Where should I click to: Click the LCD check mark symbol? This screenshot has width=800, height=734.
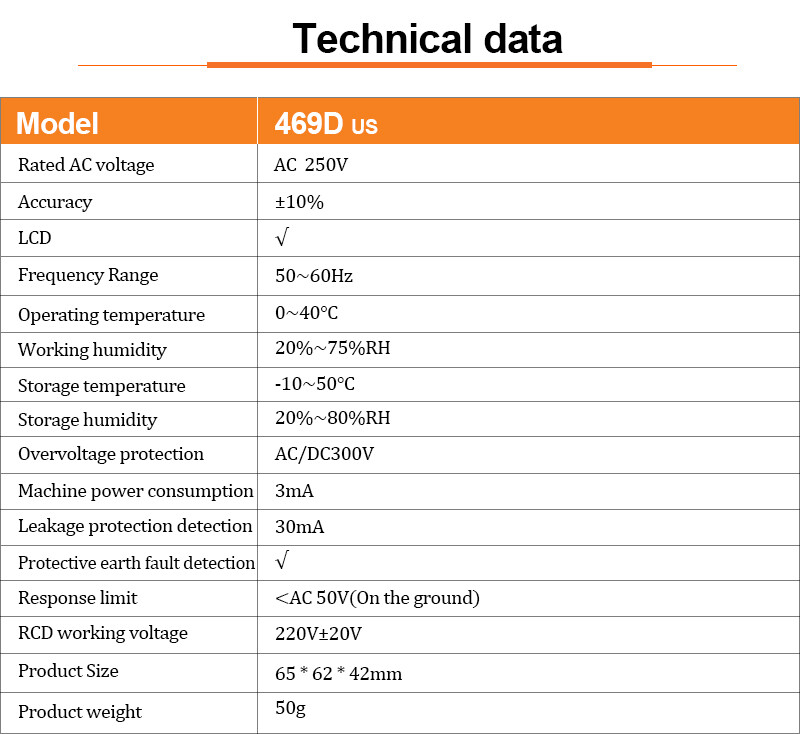pyautogui.click(x=282, y=238)
